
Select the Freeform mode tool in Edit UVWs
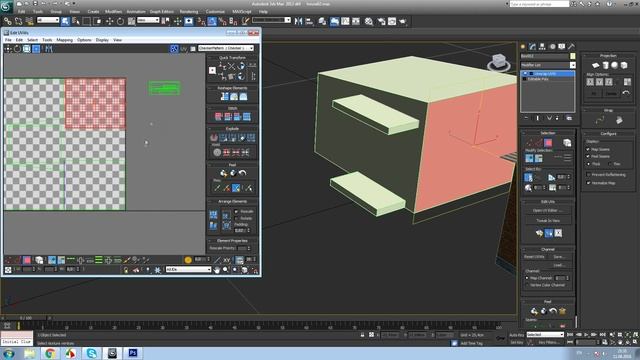pos(36,49)
